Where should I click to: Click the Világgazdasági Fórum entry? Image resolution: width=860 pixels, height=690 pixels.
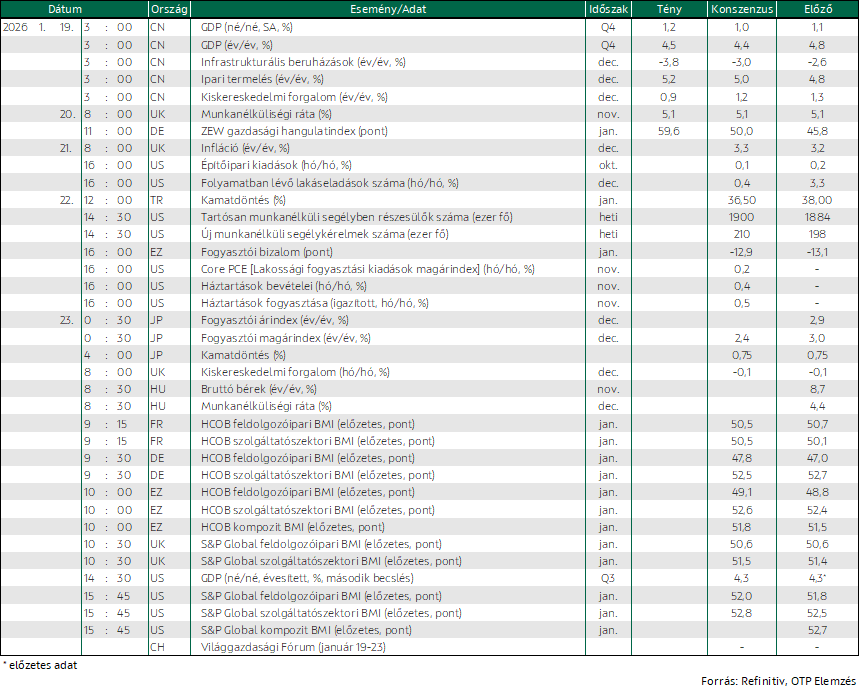click(293, 647)
